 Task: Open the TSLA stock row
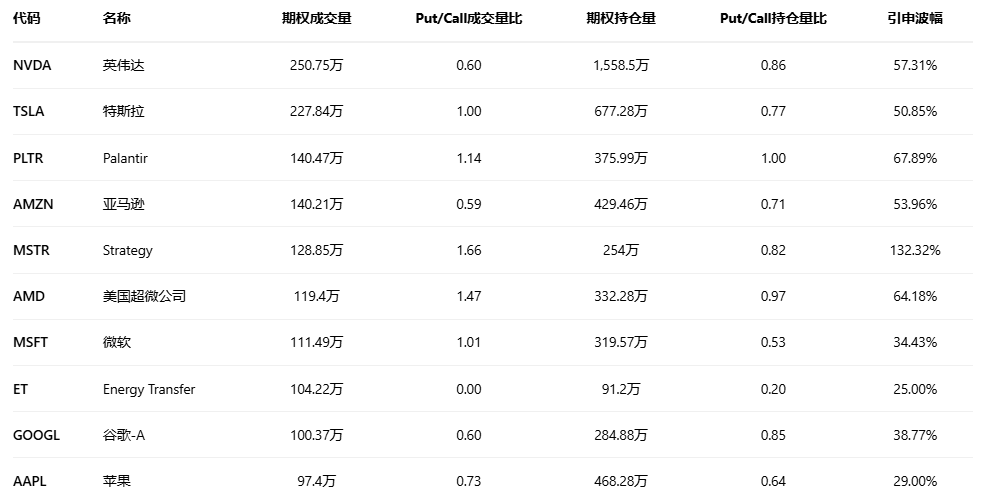29,111
